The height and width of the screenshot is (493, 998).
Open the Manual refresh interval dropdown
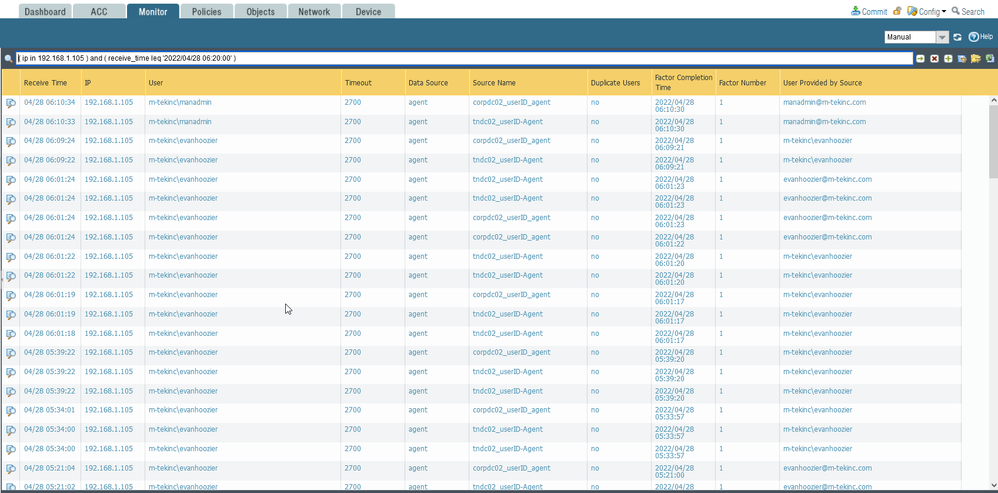click(942, 37)
